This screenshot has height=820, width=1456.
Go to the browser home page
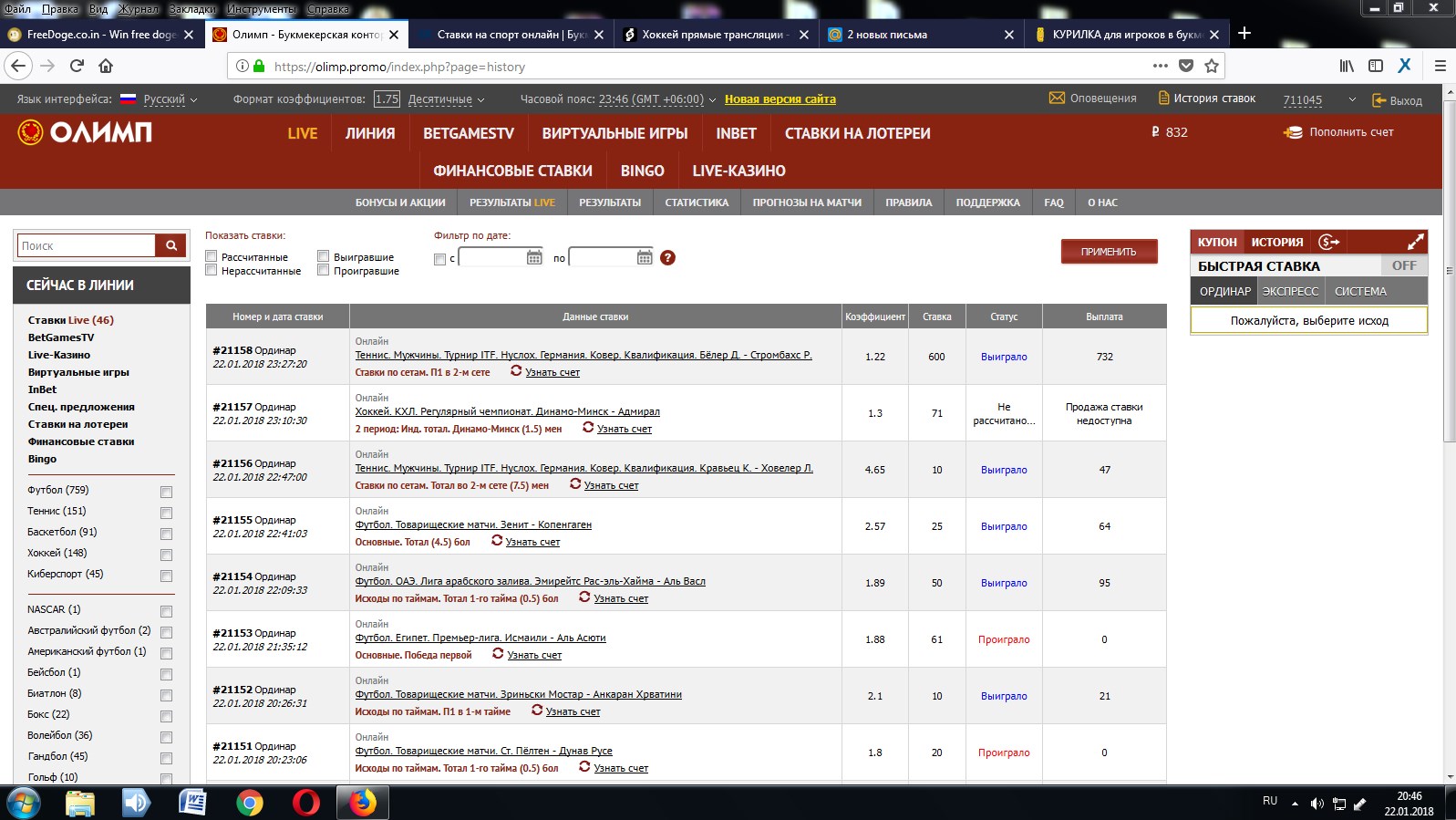pyautogui.click(x=106, y=66)
